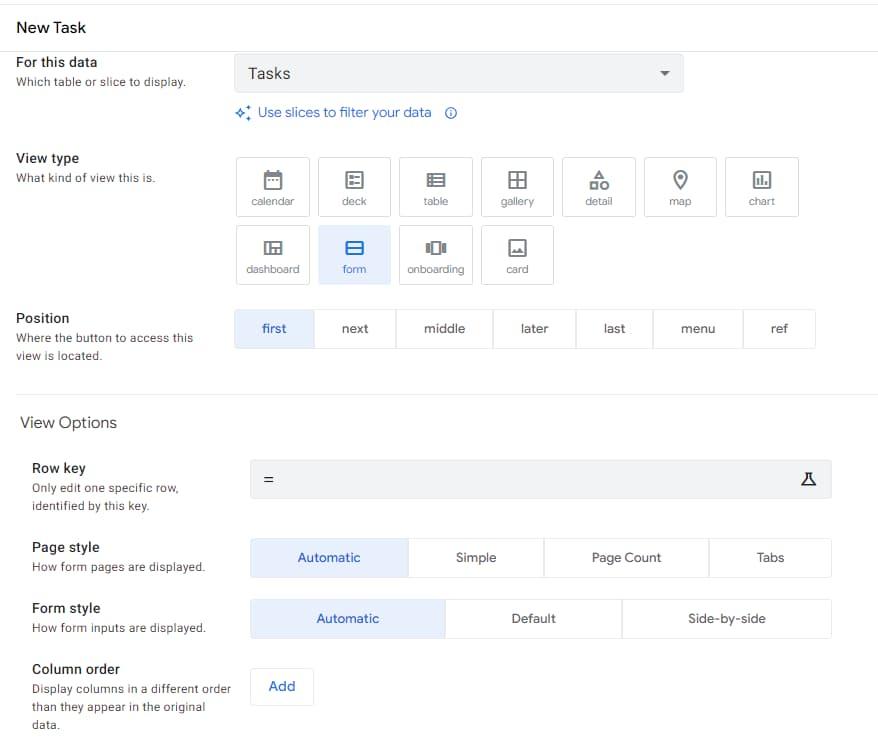Pick the table view type
This screenshot has height=737, width=878.
pos(436,187)
